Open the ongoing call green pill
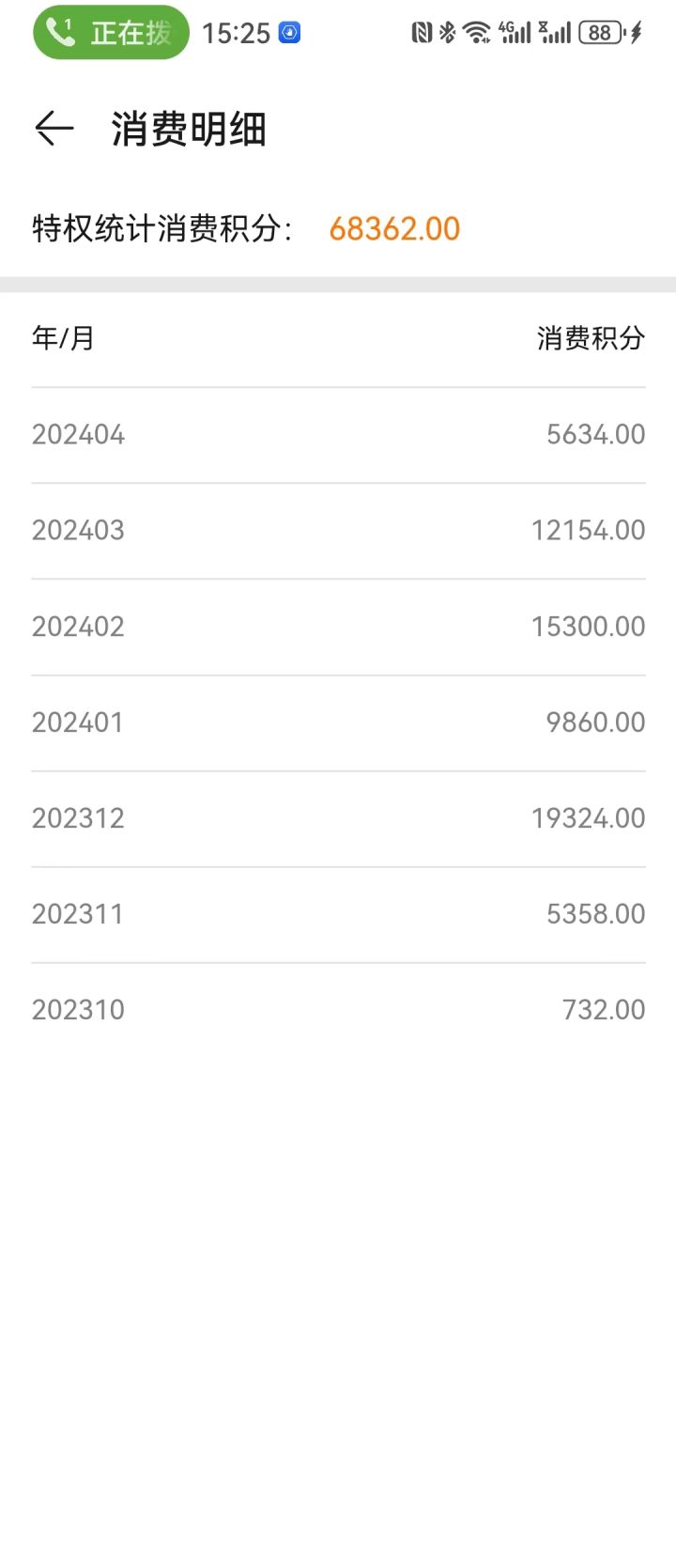 (111, 33)
